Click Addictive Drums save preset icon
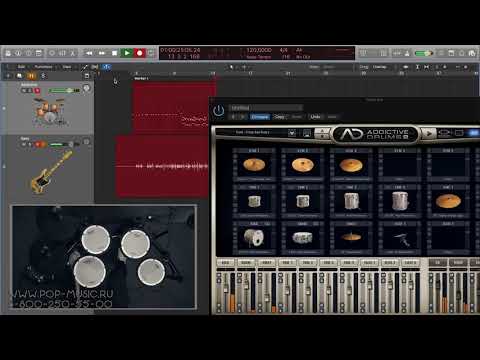This screenshot has height=360, width=480. (x=307, y=133)
